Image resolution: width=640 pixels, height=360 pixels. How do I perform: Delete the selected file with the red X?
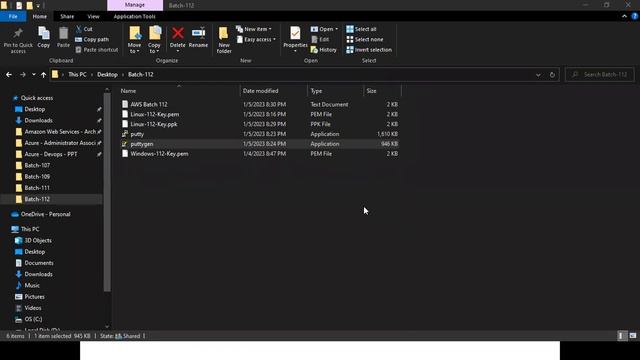click(x=178, y=38)
